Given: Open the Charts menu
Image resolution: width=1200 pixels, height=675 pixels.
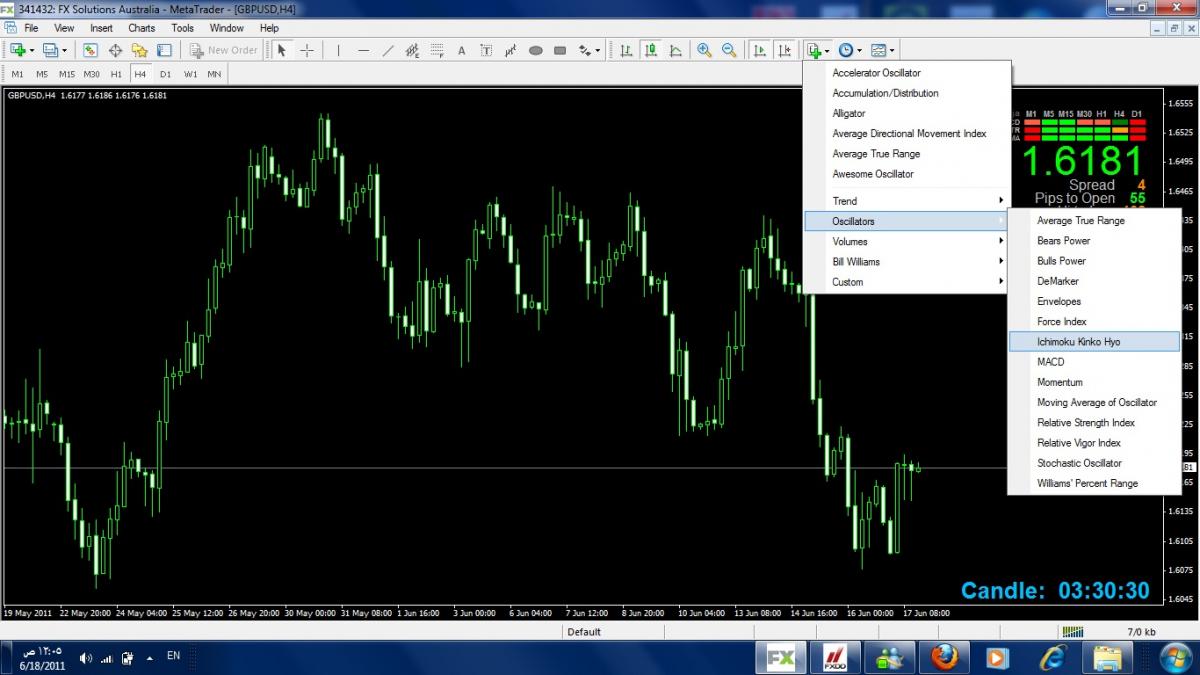Looking at the screenshot, I should coord(141,28).
